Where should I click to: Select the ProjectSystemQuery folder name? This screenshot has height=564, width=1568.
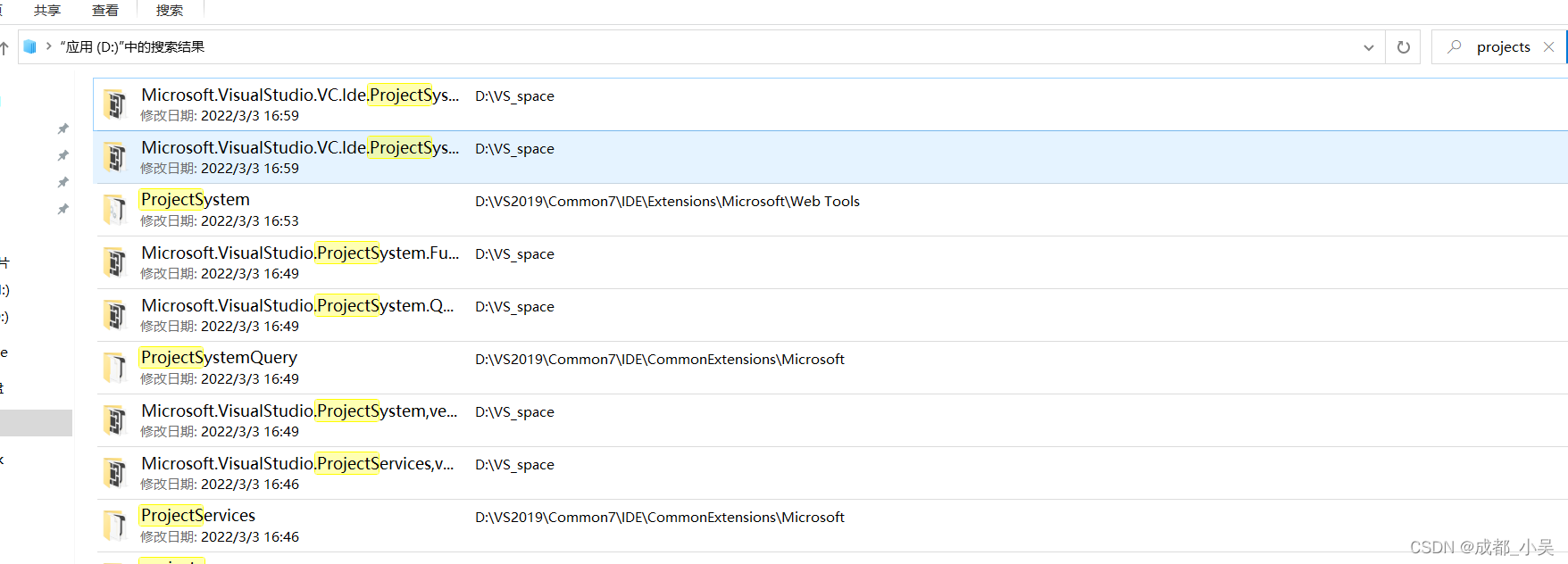[219, 358]
